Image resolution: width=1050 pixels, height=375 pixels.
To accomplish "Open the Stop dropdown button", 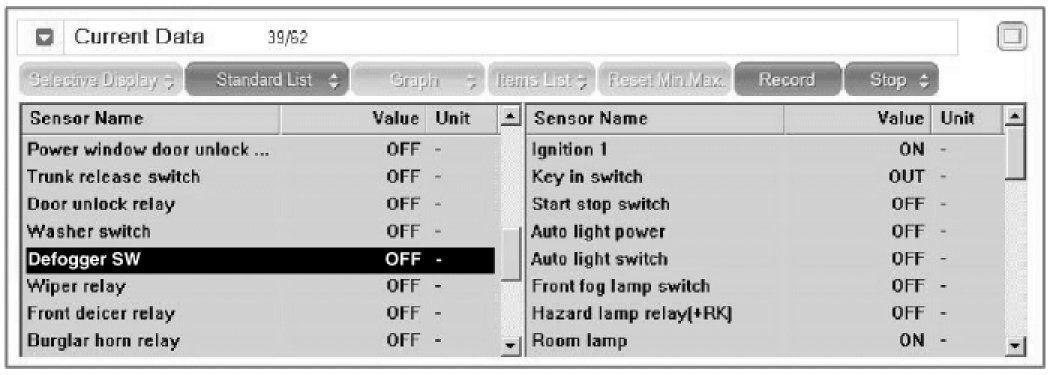I will [x=891, y=80].
